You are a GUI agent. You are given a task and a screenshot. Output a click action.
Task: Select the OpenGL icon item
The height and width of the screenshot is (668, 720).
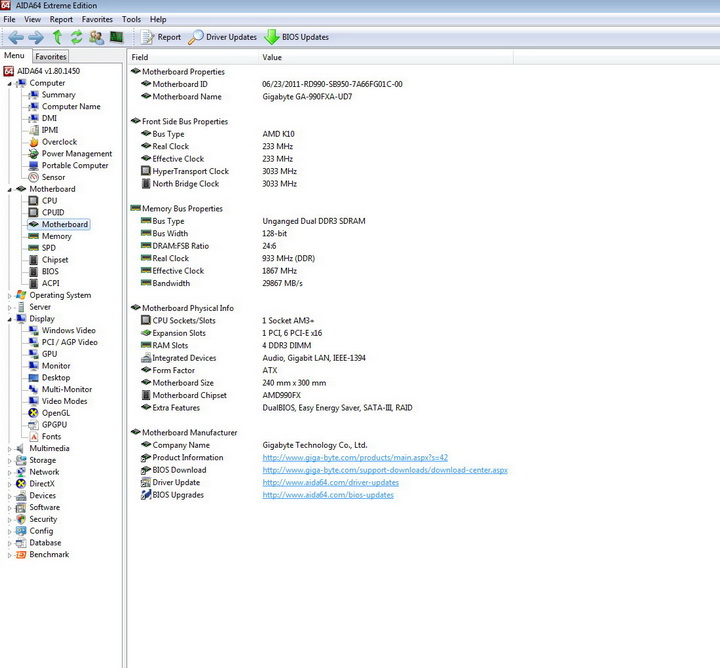[34, 413]
